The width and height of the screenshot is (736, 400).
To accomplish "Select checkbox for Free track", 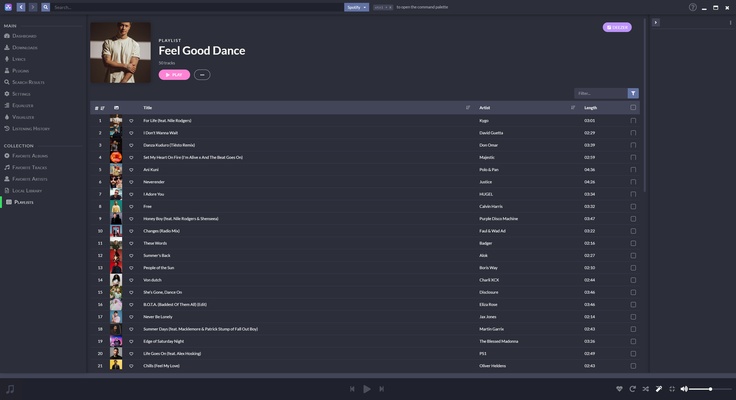I will [633, 207].
